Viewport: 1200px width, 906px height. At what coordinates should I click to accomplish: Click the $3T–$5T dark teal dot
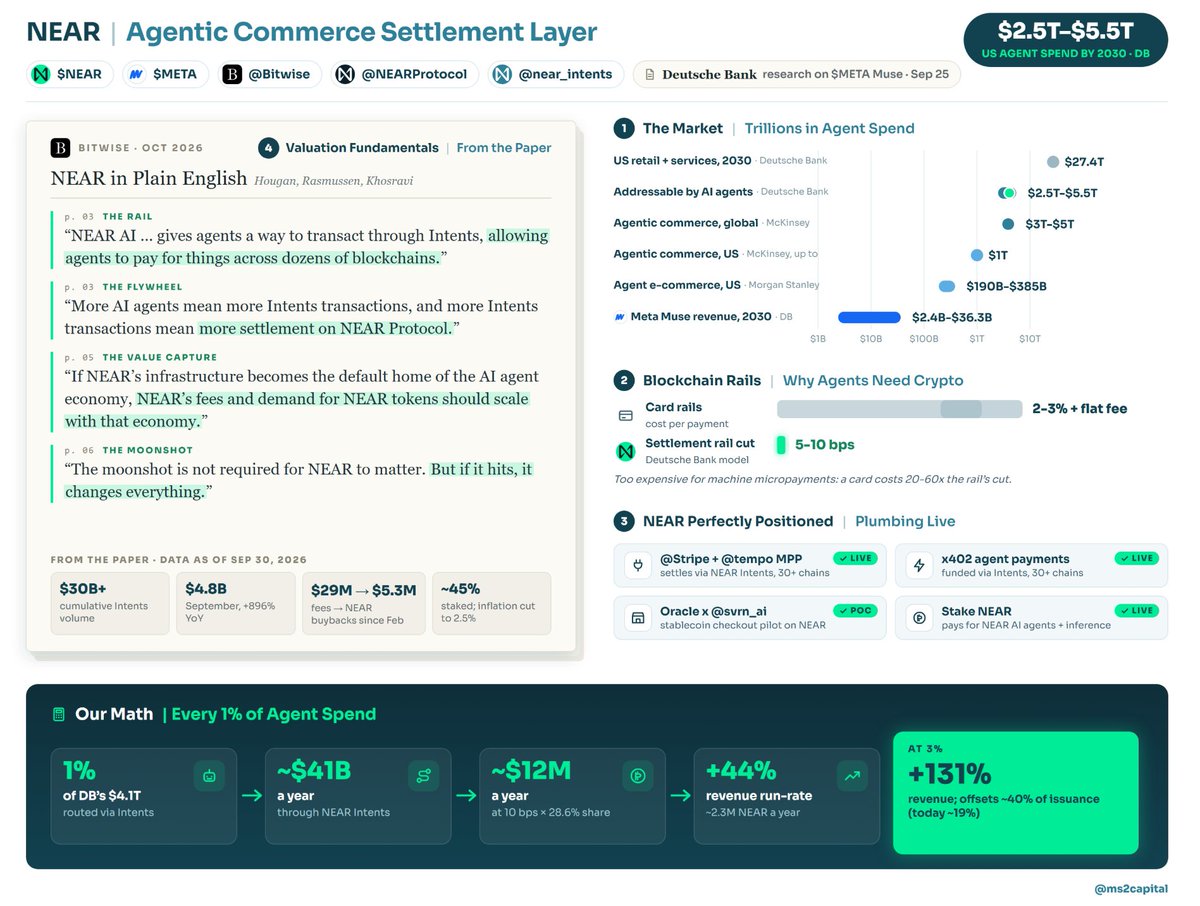[1008, 224]
